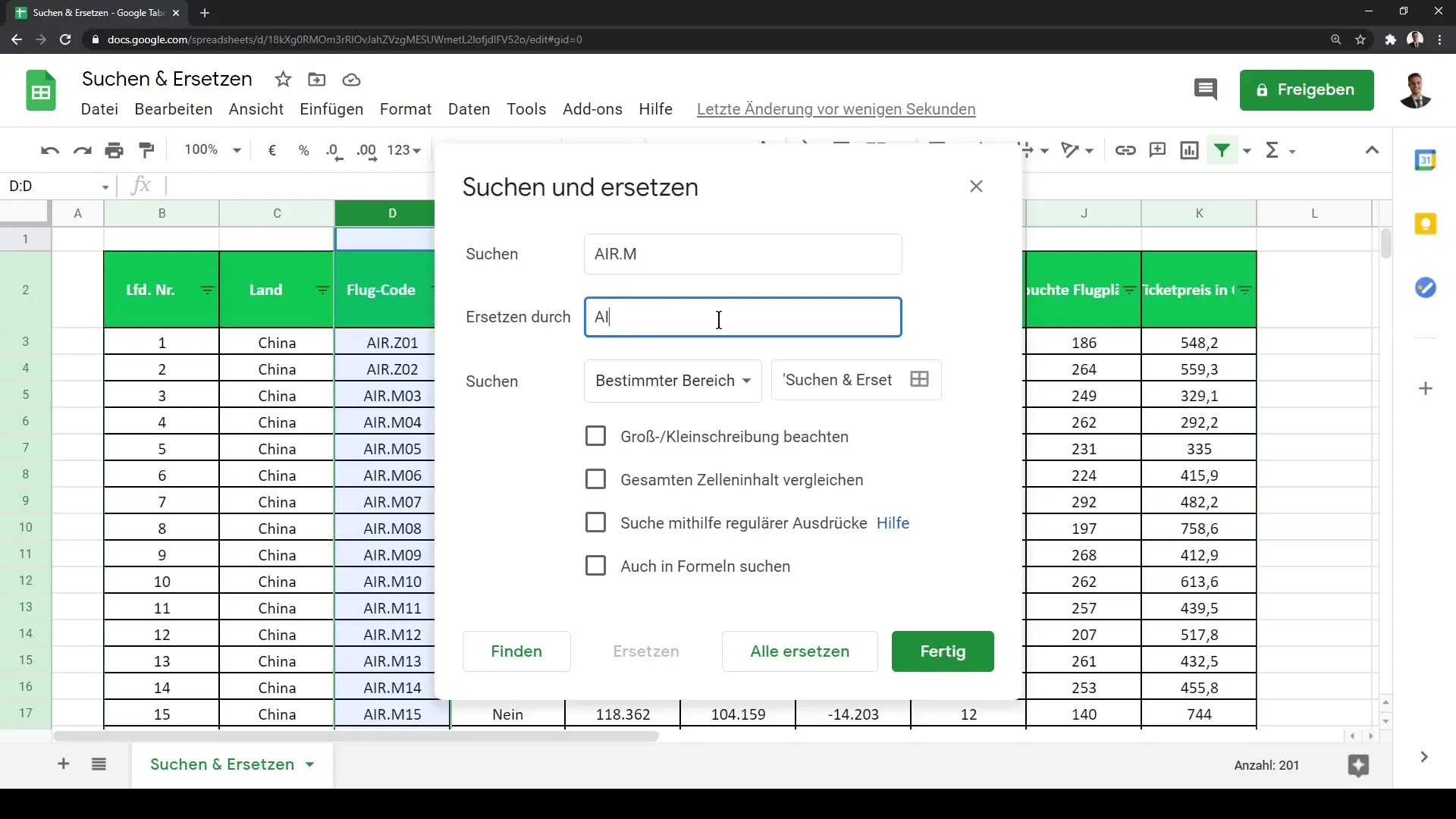The width and height of the screenshot is (1456, 819).
Task: Open Google Tasks side panel icon
Action: [x=1426, y=287]
